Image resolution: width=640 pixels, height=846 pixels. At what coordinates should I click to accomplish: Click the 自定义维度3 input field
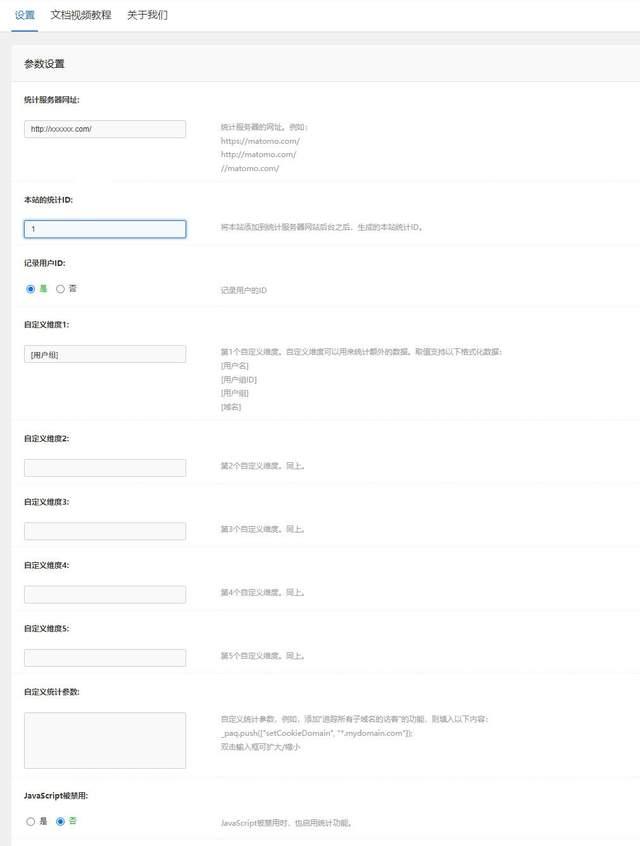click(105, 531)
